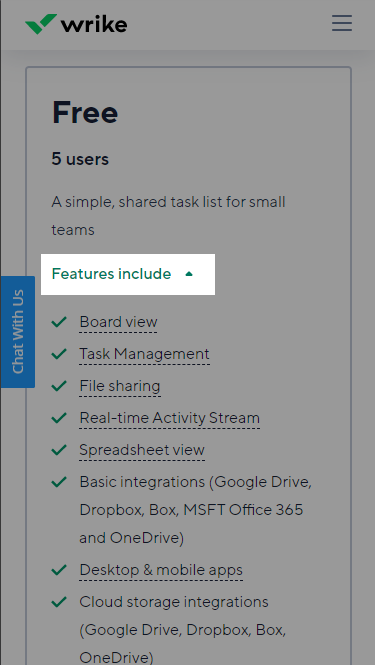Click the Wrike logo
375x665 pixels.
(x=76, y=24)
